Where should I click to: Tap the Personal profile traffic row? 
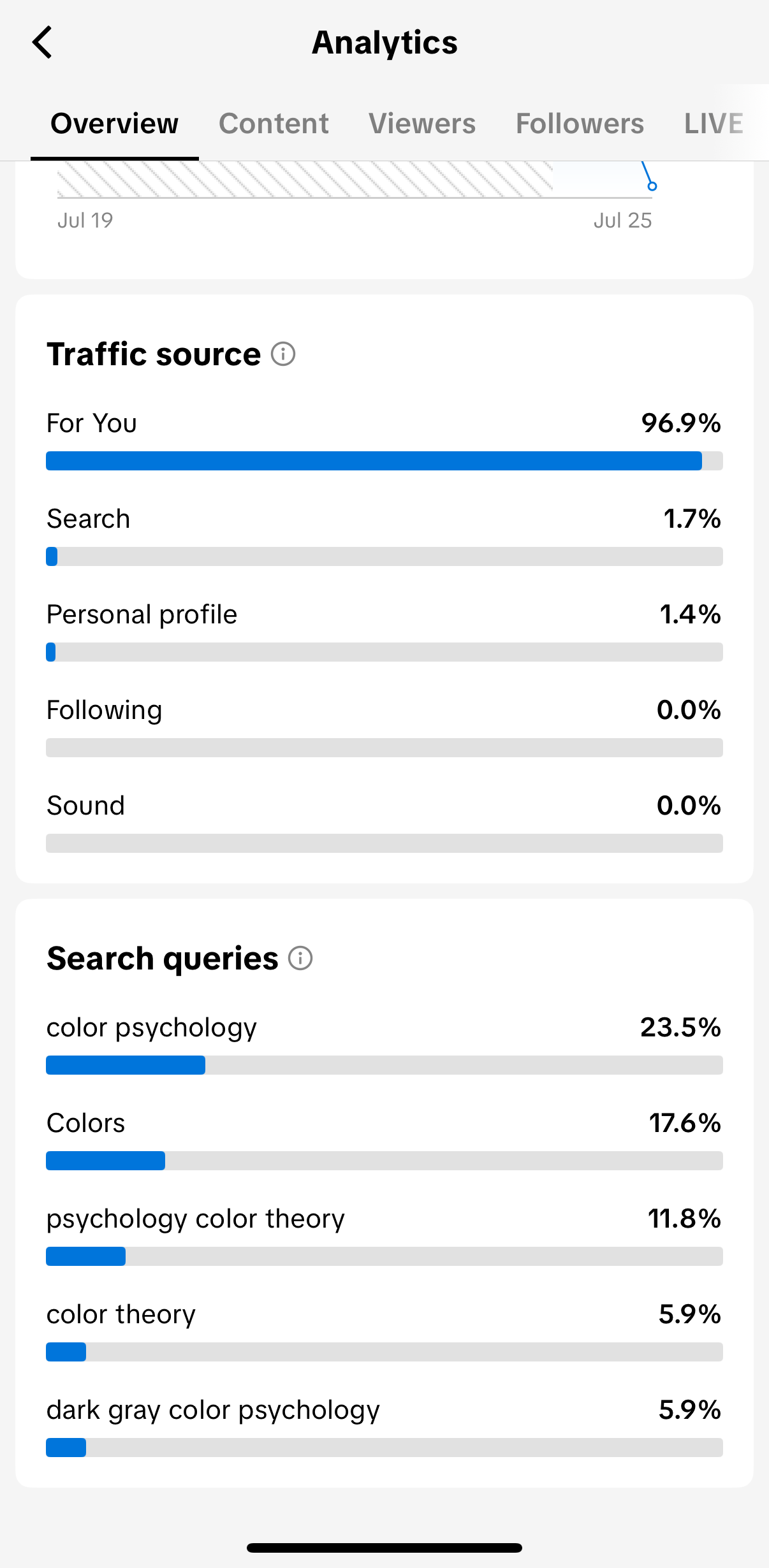pos(384,630)
